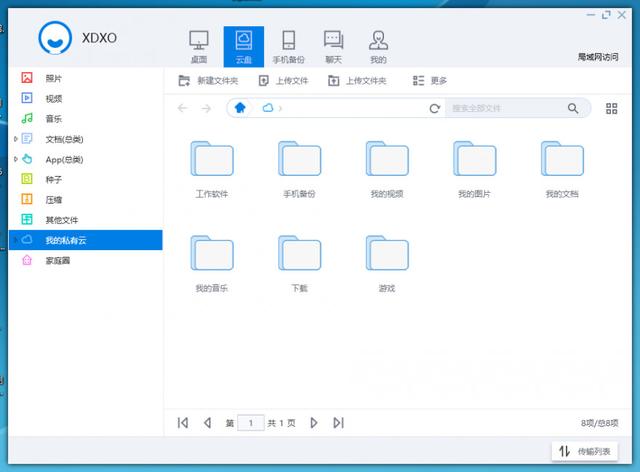Open the 我的 profile tab

coord(378,47)
